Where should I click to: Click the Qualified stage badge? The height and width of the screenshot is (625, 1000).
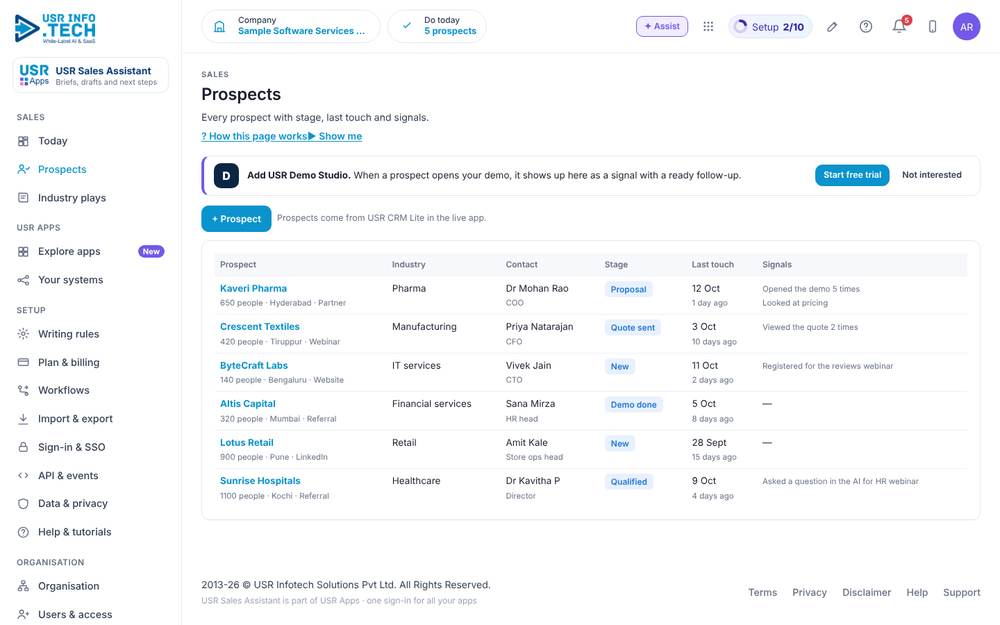(x=629, y=482)
